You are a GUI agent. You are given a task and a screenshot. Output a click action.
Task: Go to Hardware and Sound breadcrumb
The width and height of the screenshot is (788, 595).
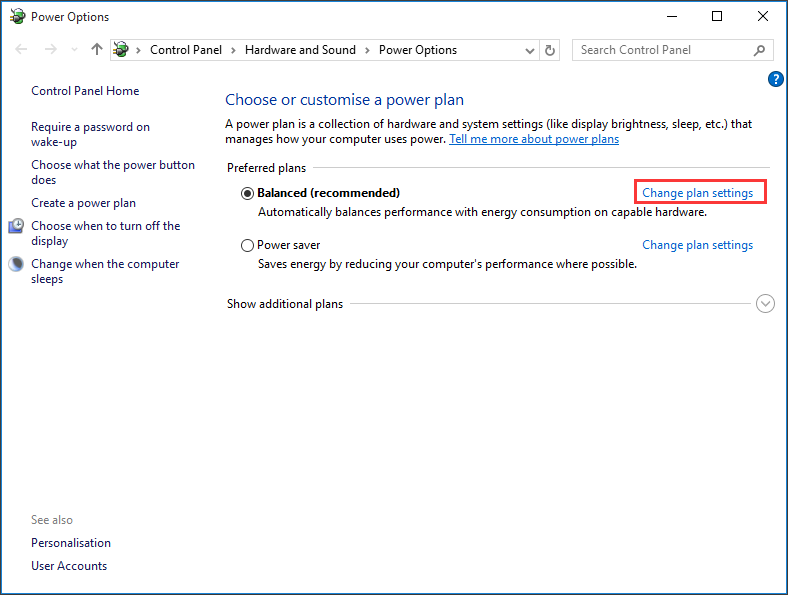pos(300,50)
